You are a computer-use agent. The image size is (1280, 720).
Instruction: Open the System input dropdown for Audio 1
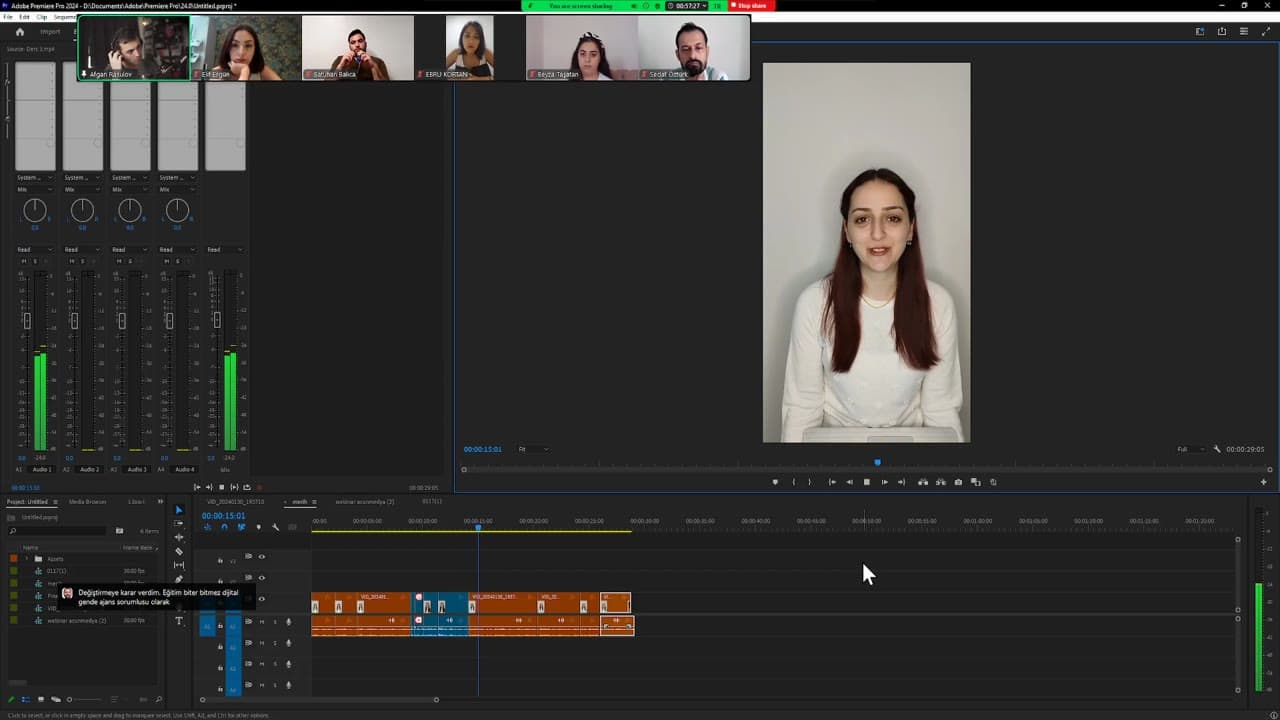pyautogui.click(x=35, y=177)
